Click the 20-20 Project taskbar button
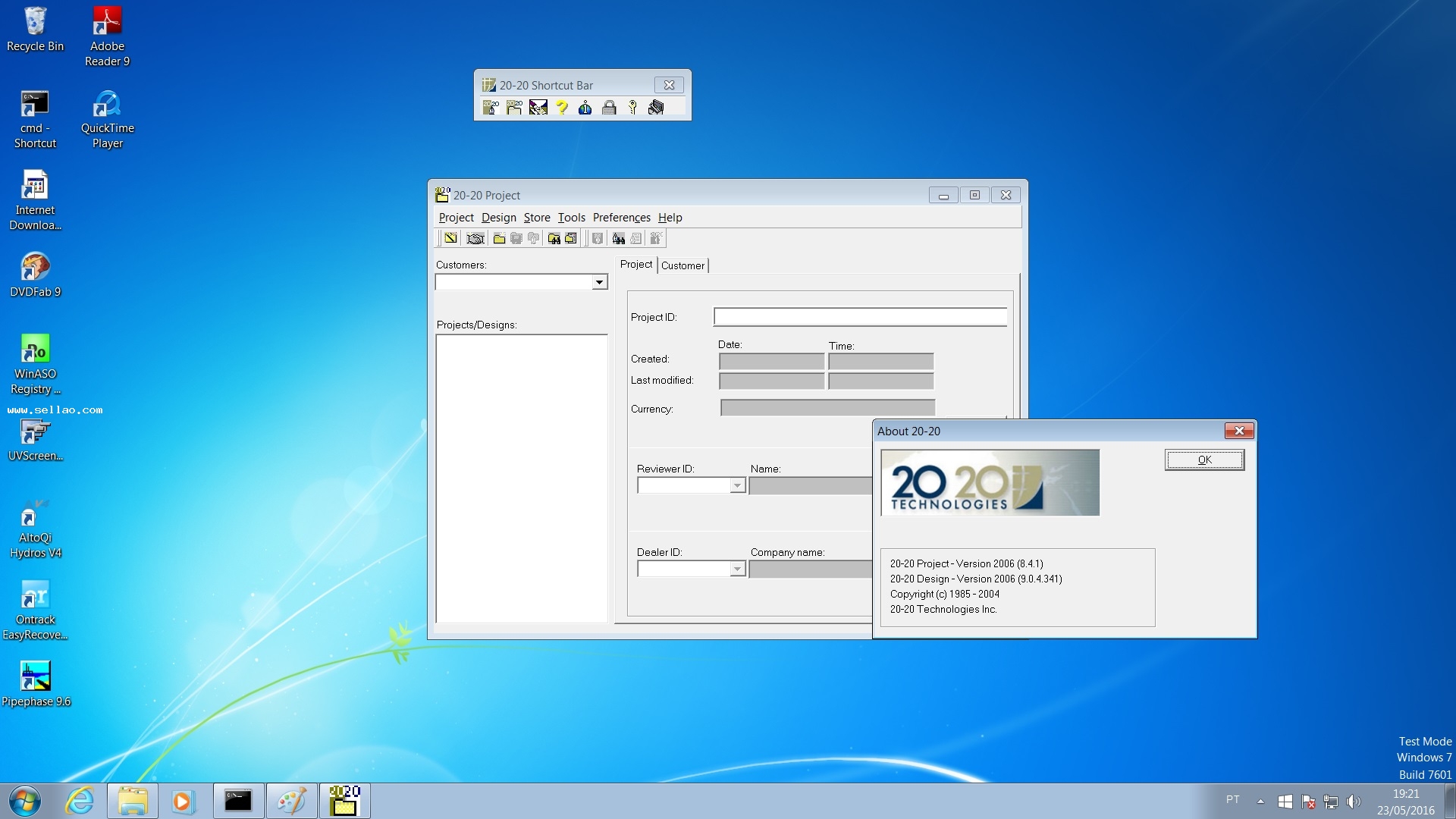 click(344, 801)
